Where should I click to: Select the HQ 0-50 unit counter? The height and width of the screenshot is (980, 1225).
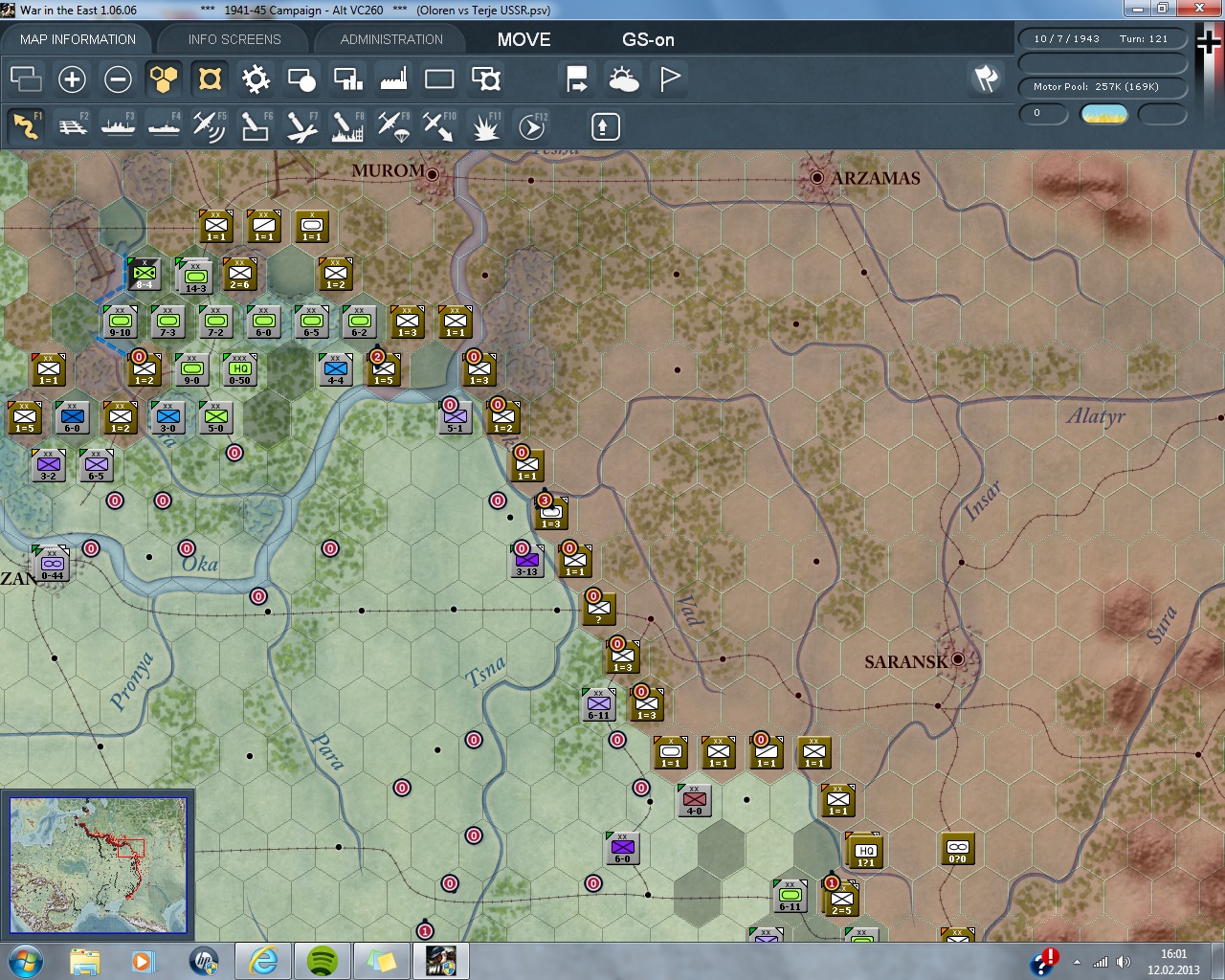coord(239,369)
